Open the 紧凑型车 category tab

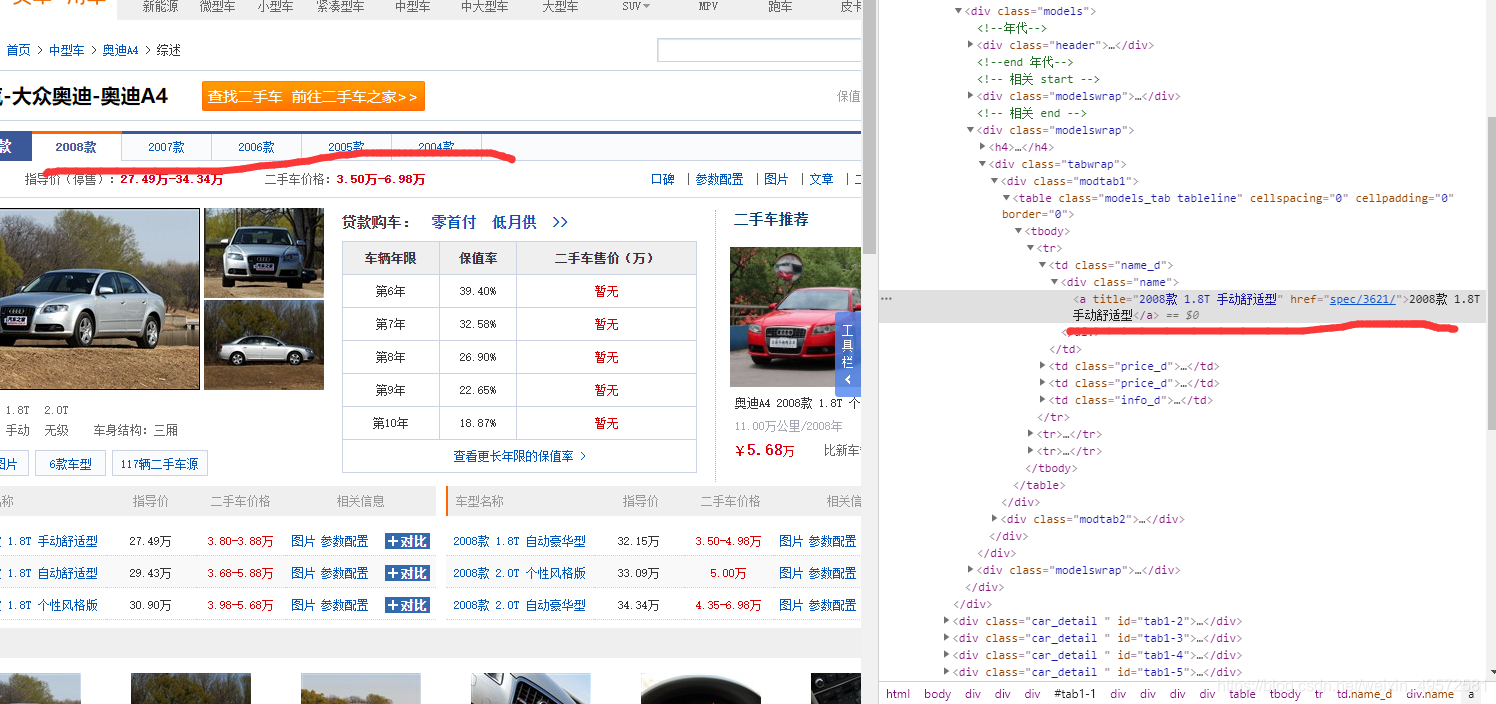[x=340, y=7]
